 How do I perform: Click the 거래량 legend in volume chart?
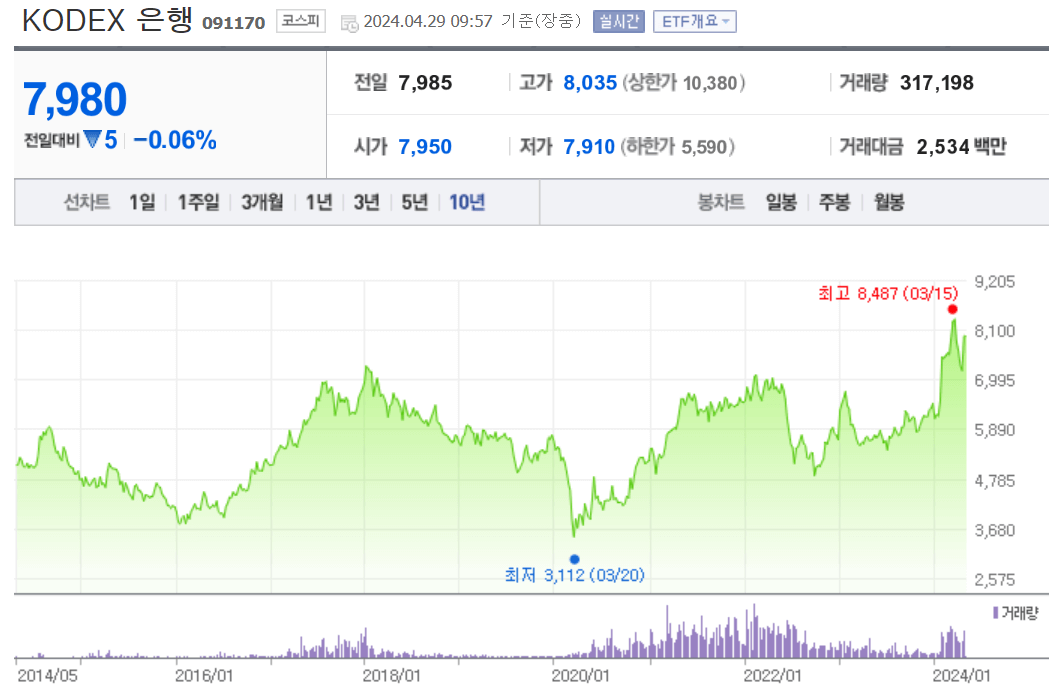pos(1016,613)
